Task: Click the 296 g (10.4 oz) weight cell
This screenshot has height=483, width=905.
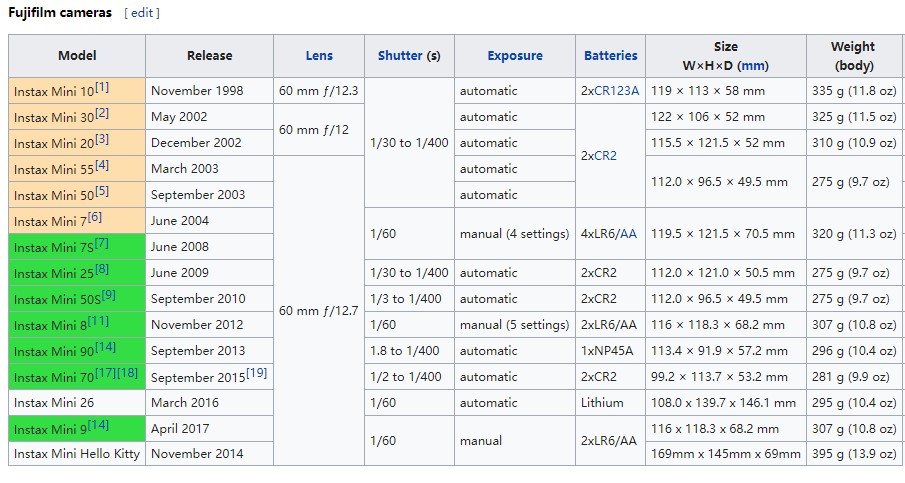Action: click(855, 350)
